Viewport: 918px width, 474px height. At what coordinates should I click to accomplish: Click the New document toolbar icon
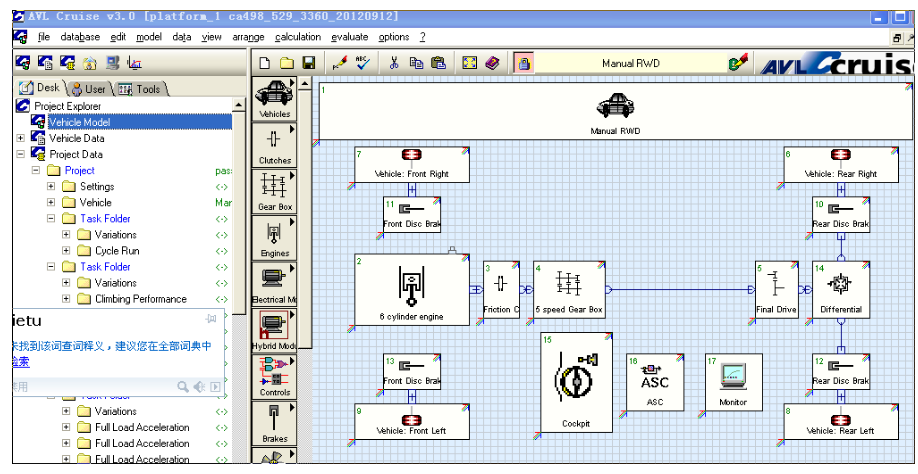(x=265, y=63)
